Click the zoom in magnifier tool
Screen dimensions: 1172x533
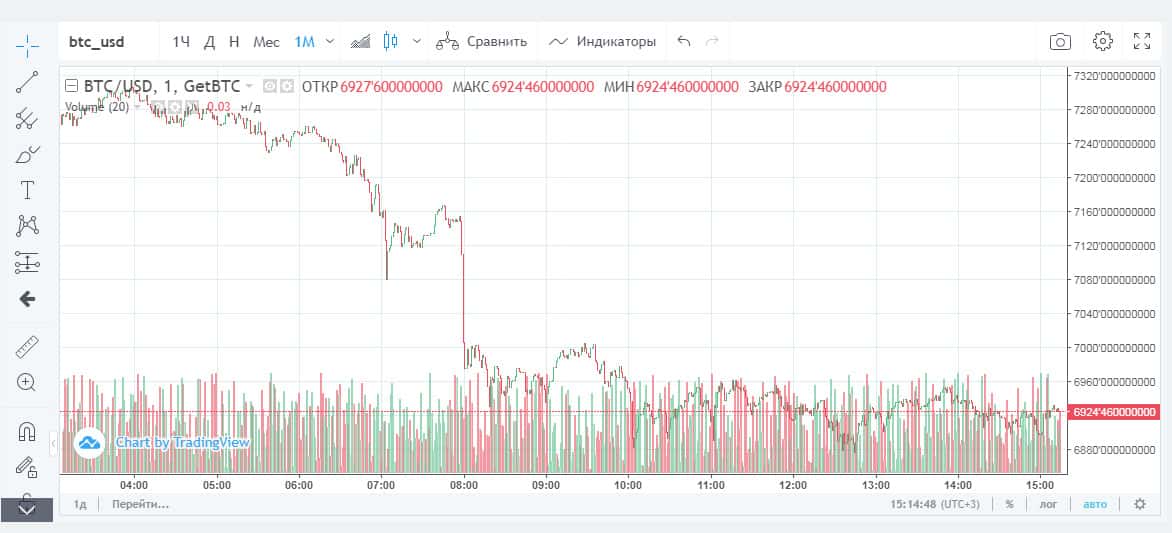tap(27, 382)
